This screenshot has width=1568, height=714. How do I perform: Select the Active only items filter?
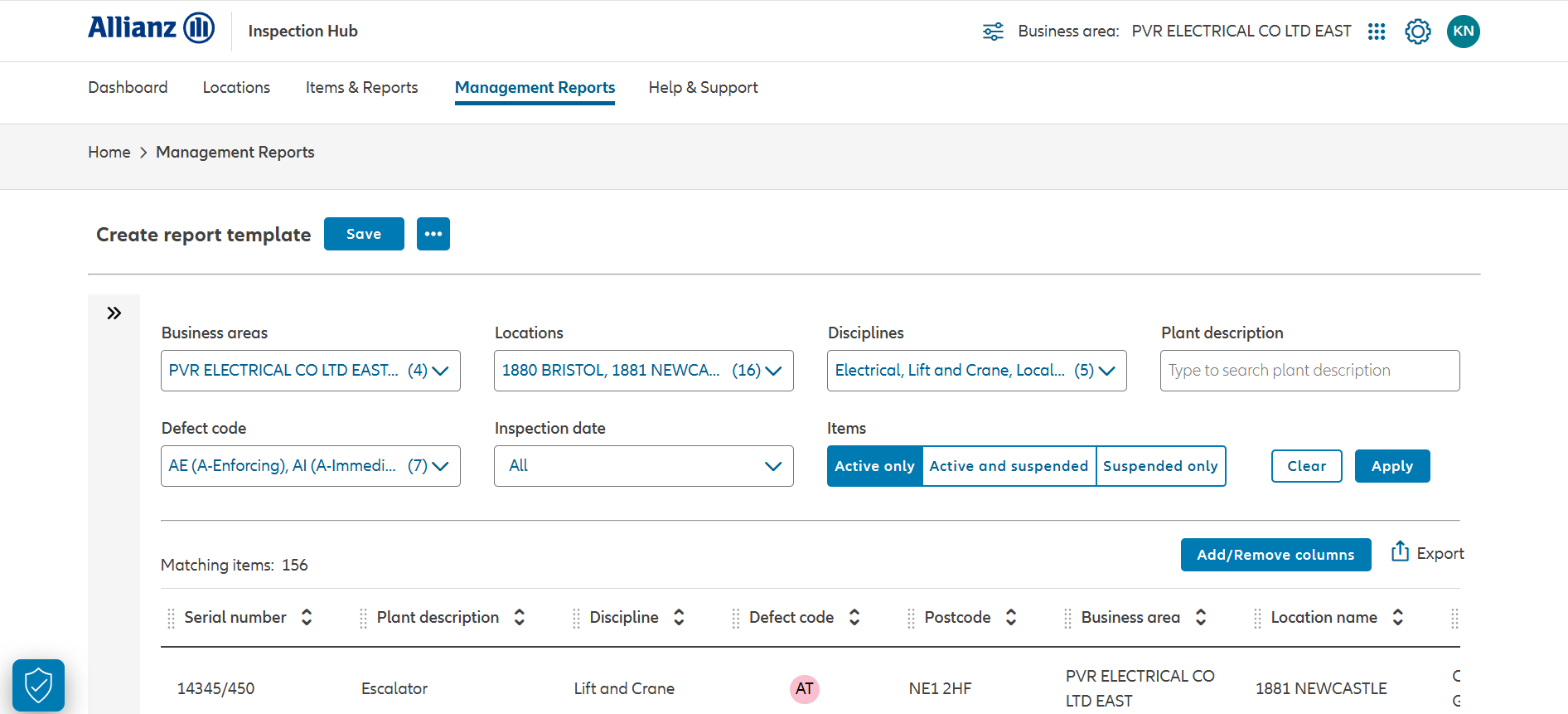(874, 466)
